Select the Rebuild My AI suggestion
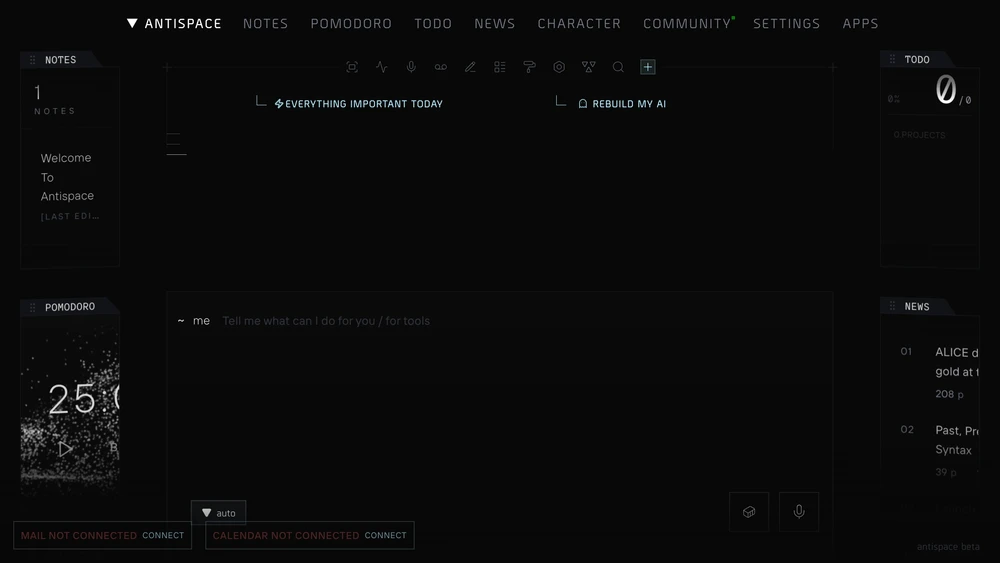This screenshot has height=563, width=1000. 622,104
